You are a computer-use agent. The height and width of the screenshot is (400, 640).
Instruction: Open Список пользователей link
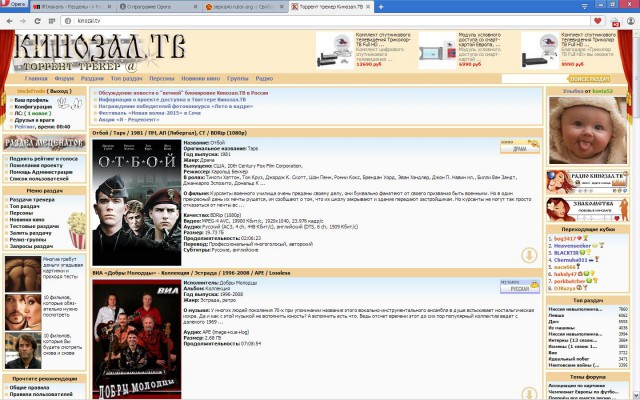39,179
